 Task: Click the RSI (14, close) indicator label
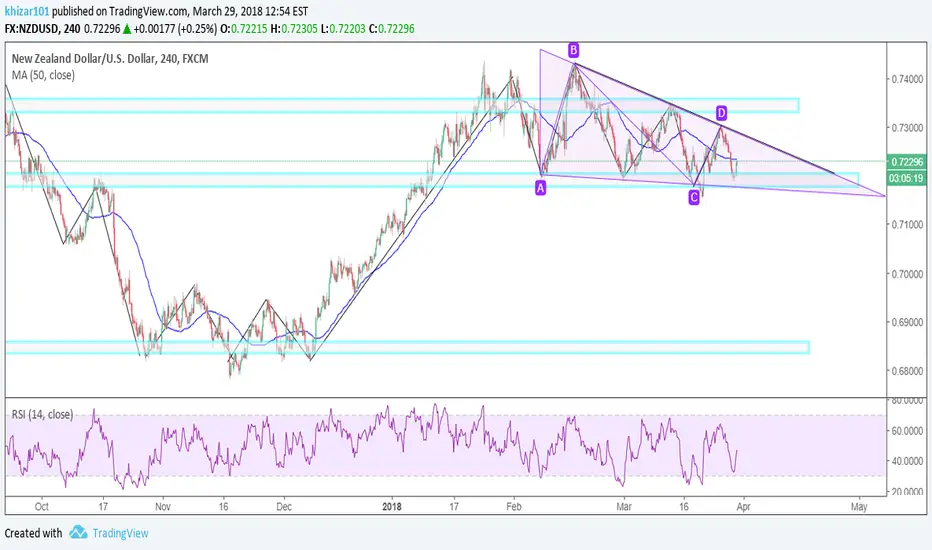42,414
